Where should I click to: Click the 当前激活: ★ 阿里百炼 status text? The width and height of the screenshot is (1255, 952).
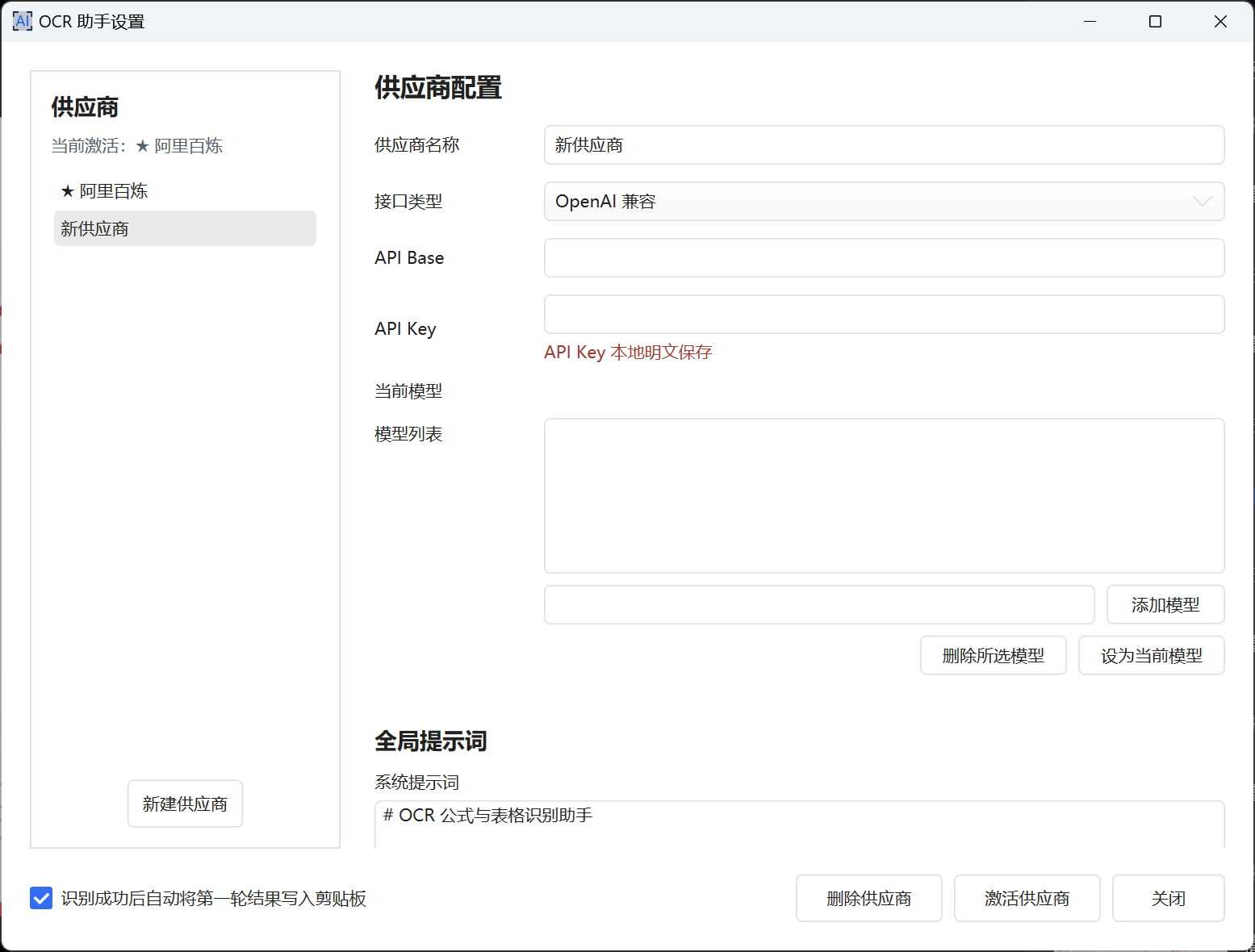click(x=137, y=146)
